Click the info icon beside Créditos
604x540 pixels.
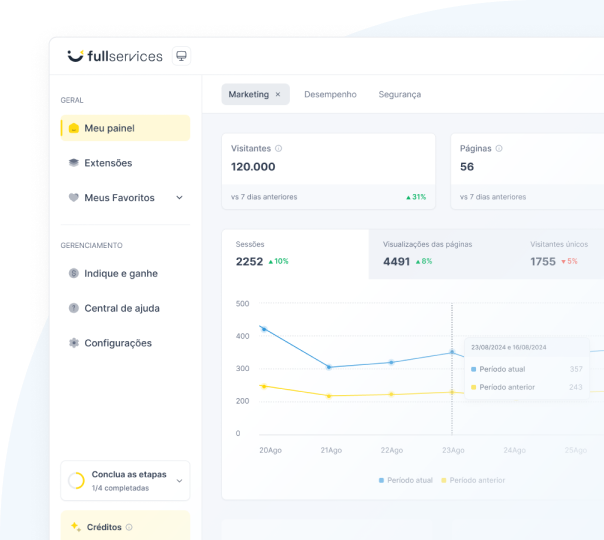tap(129, 527)
